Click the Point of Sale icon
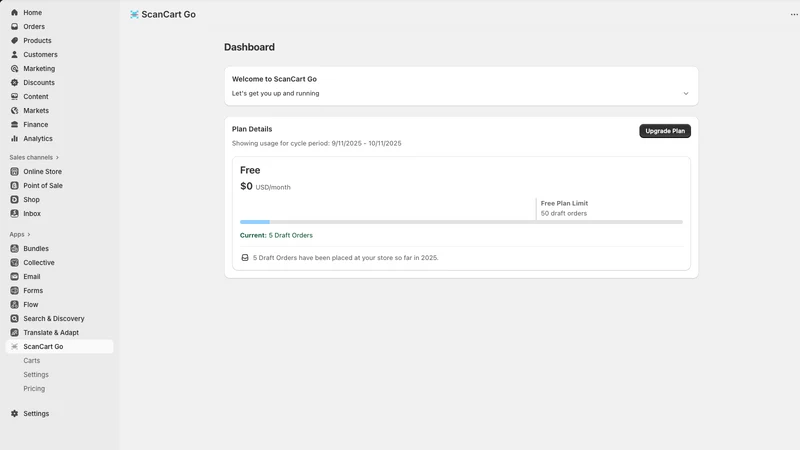This screenshot has height=450, width=800. click(x=14, y=186)
